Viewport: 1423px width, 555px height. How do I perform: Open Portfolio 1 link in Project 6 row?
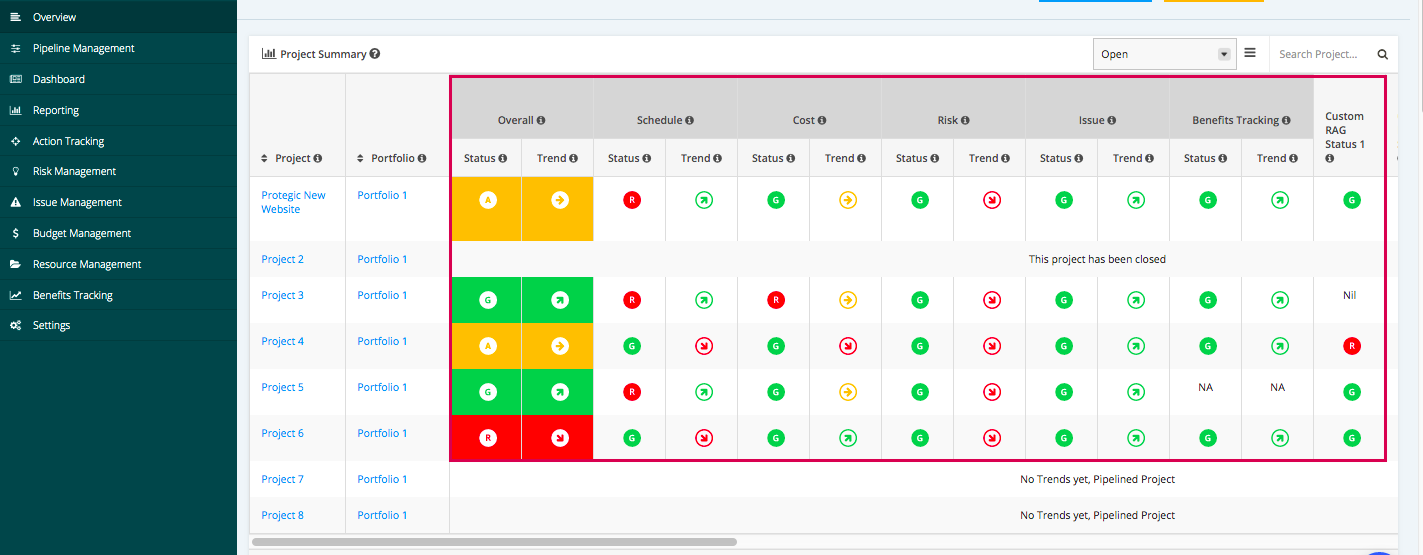tap(382, 433)
